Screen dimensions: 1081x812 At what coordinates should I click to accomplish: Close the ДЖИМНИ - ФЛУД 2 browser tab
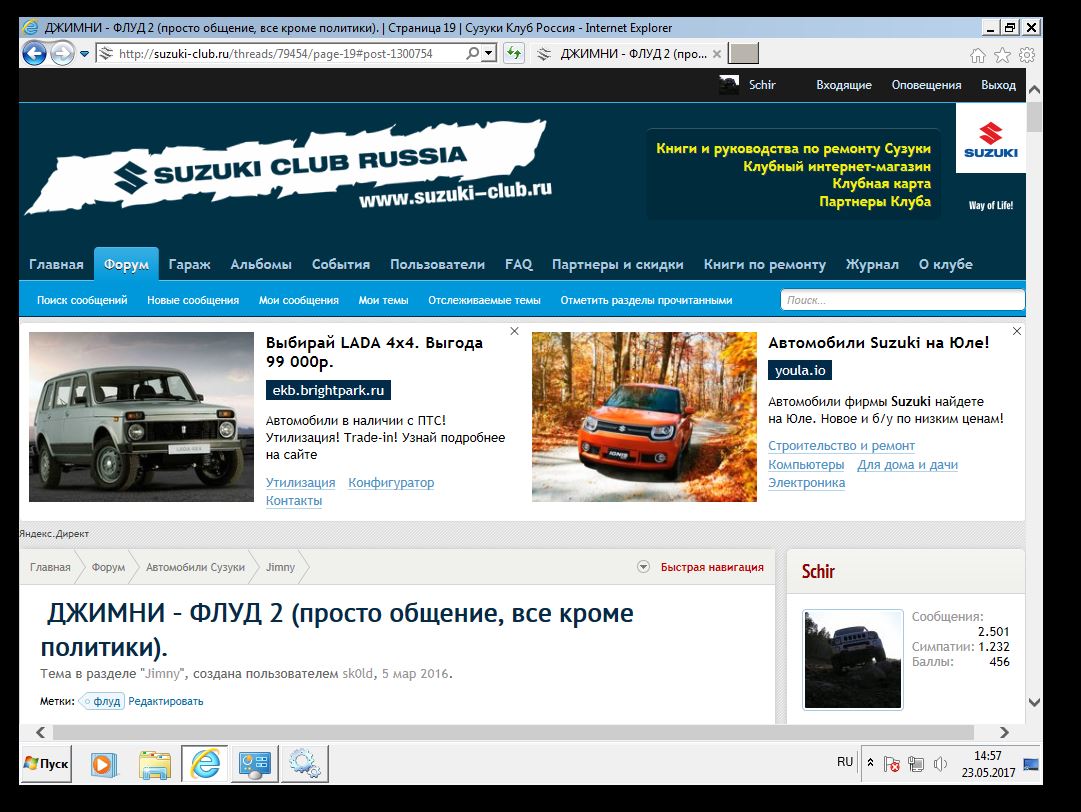pyautogui.click(x=717, y=54)
